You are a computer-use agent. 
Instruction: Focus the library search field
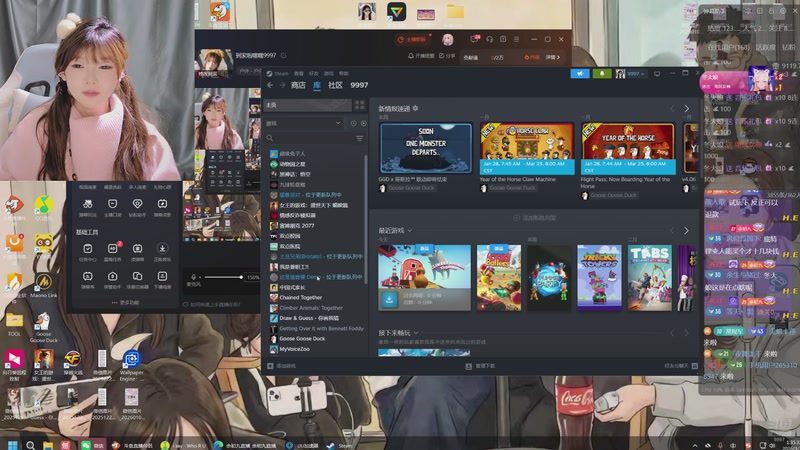coord(310,138)
